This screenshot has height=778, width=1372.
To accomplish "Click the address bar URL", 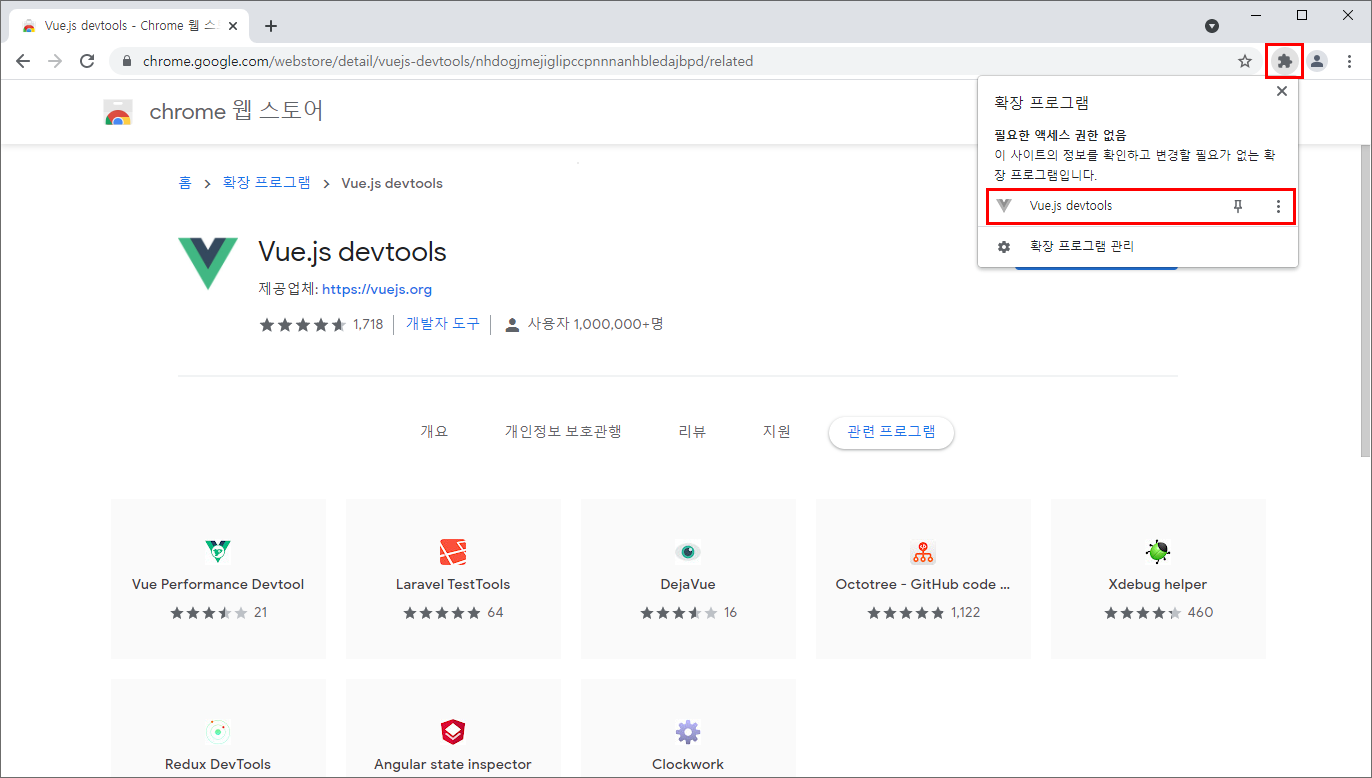I will [x=448, y=61].
